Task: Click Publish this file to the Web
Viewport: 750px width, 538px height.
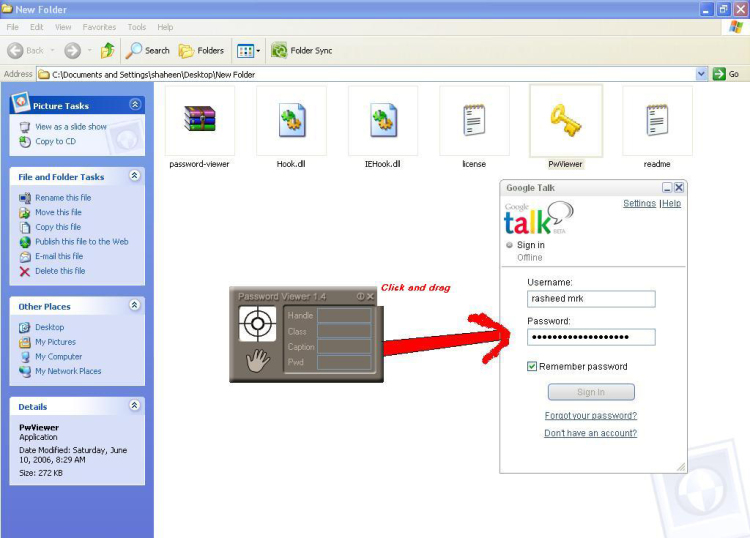Action: (82, 242)
